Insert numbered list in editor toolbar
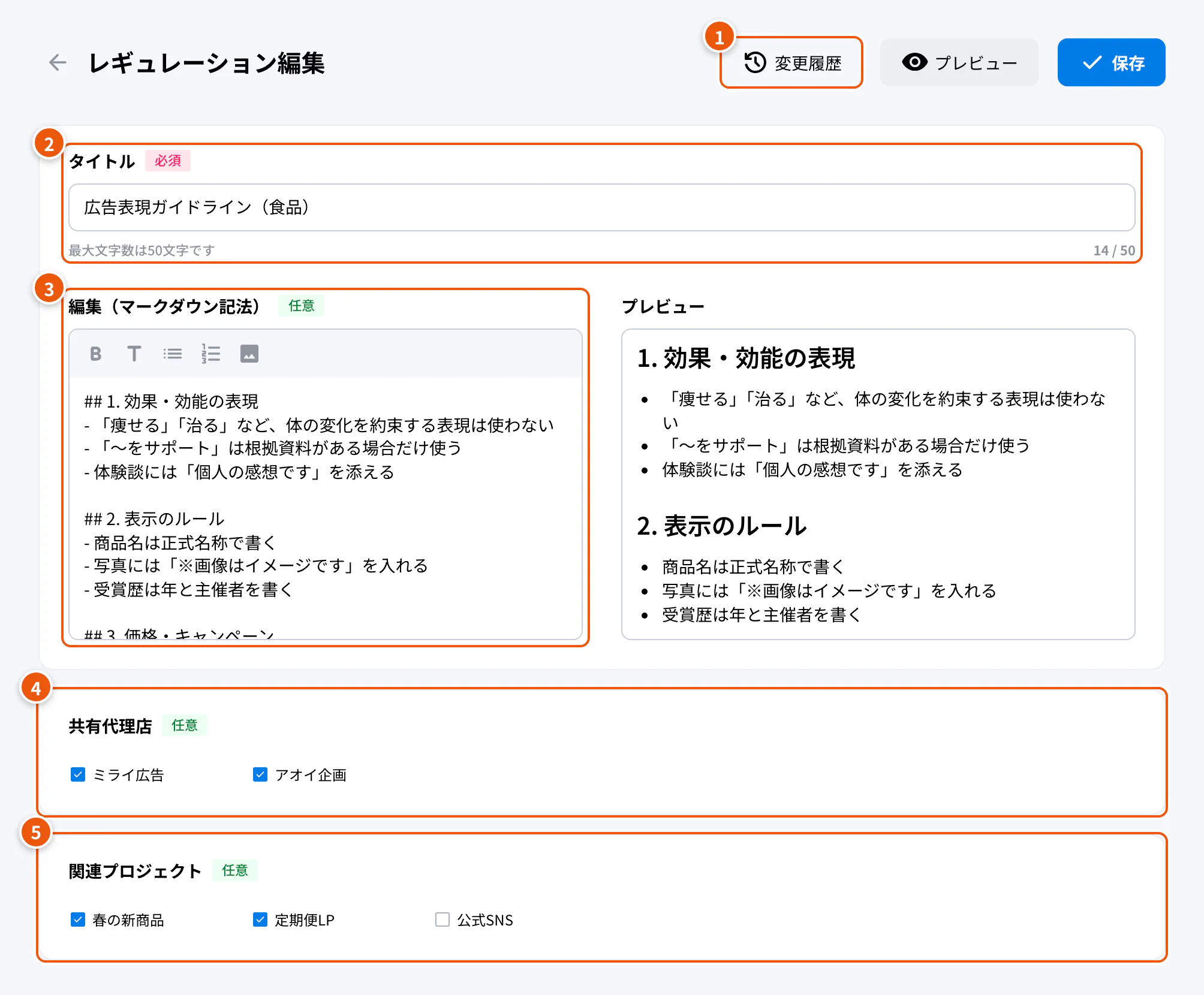 coord(210,354)
